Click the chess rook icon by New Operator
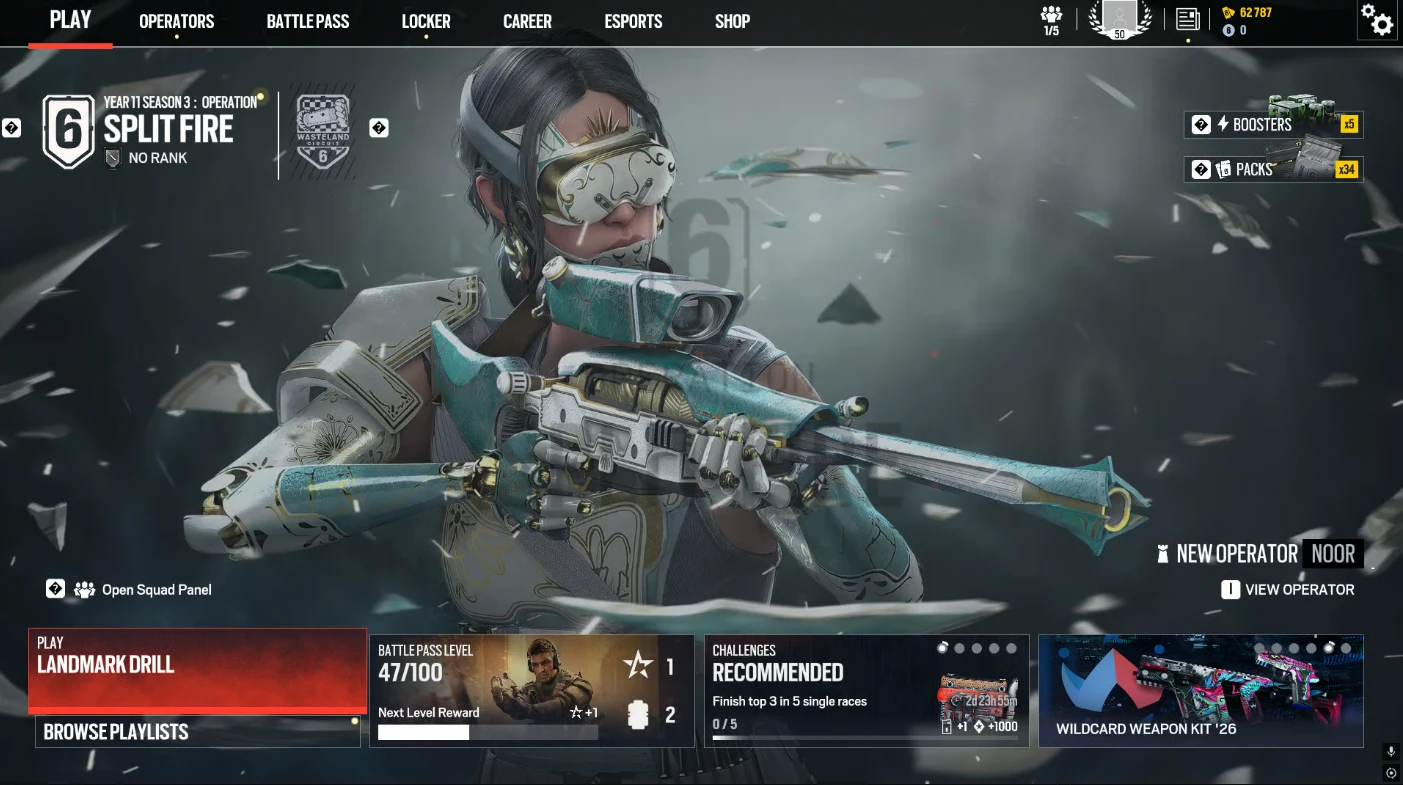Image resolution: width=1403 pixels, height=785 pixels. coord(1162,554)
